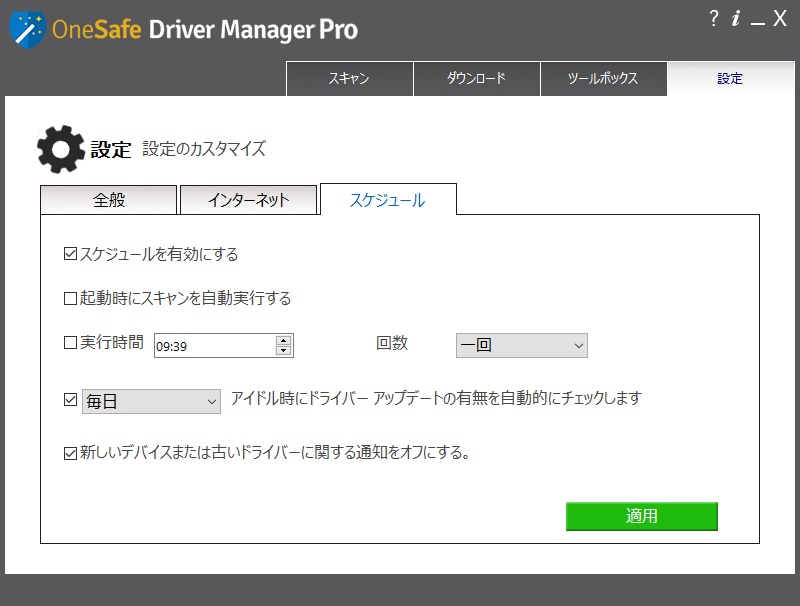
Task: Expand the 毎日 frequency dropdown
Action: coord(151,401)
